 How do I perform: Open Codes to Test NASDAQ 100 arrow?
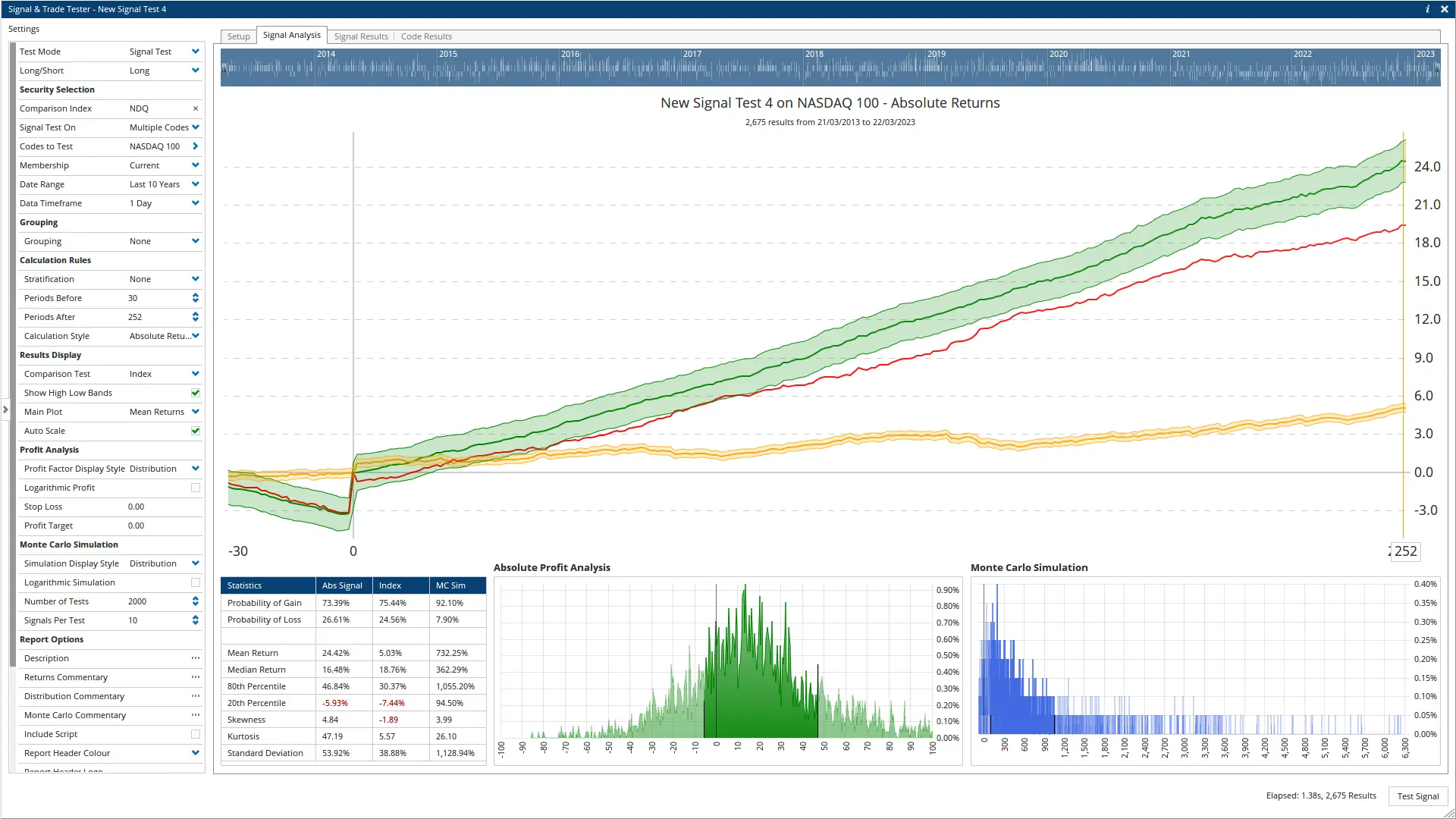(196, 146)
